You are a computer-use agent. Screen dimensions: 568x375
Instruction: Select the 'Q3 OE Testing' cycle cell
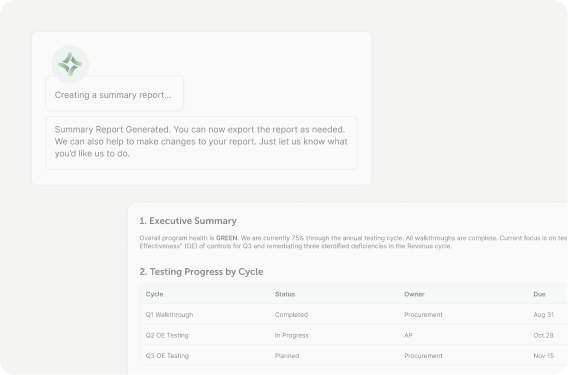point(167,356)
